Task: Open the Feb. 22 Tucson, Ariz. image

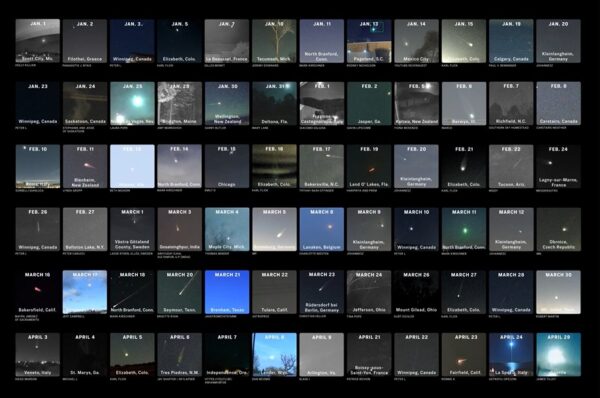Action: coord(511,166)
